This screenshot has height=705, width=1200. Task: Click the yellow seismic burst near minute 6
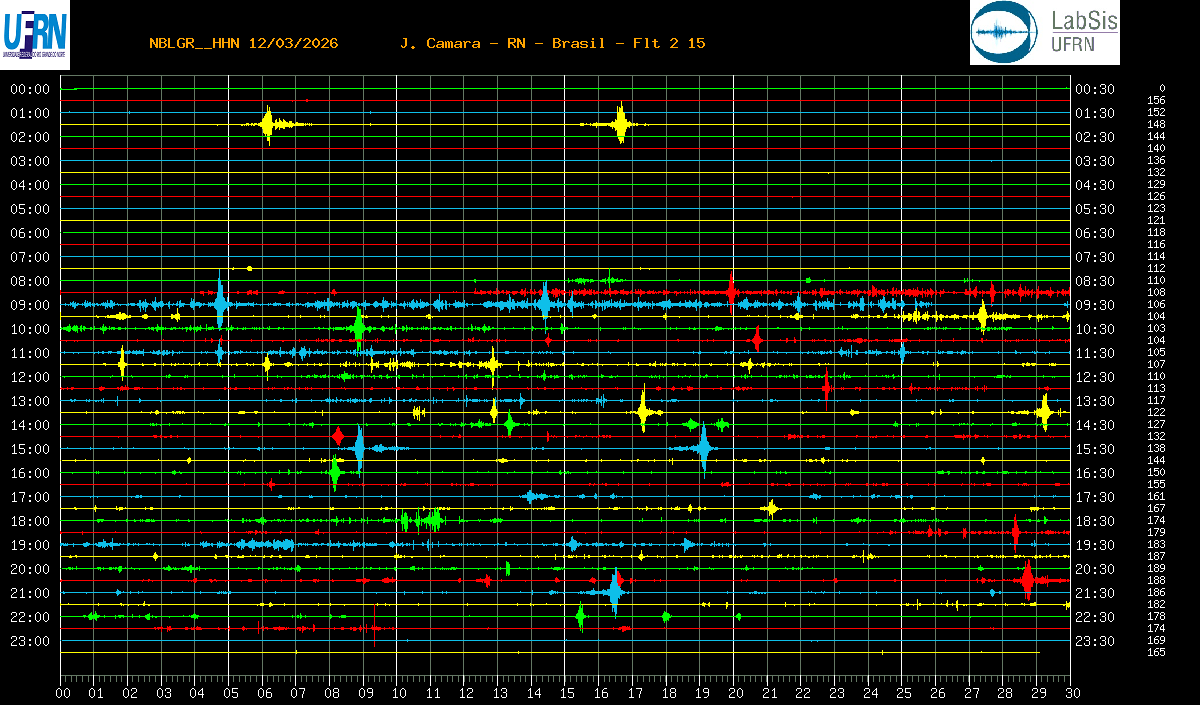(267, 124)
